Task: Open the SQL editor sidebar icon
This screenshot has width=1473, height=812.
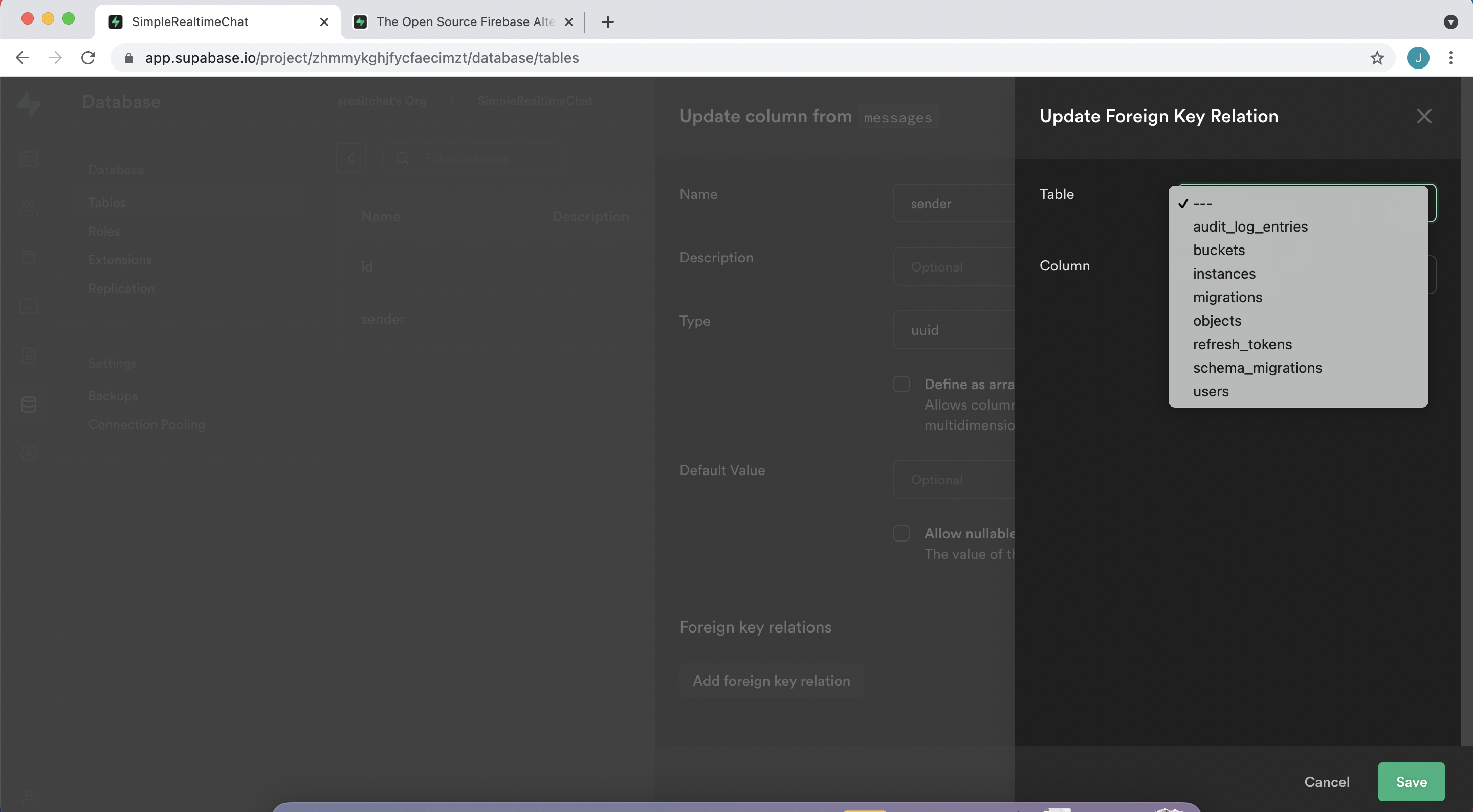Action: pos(29,306)
